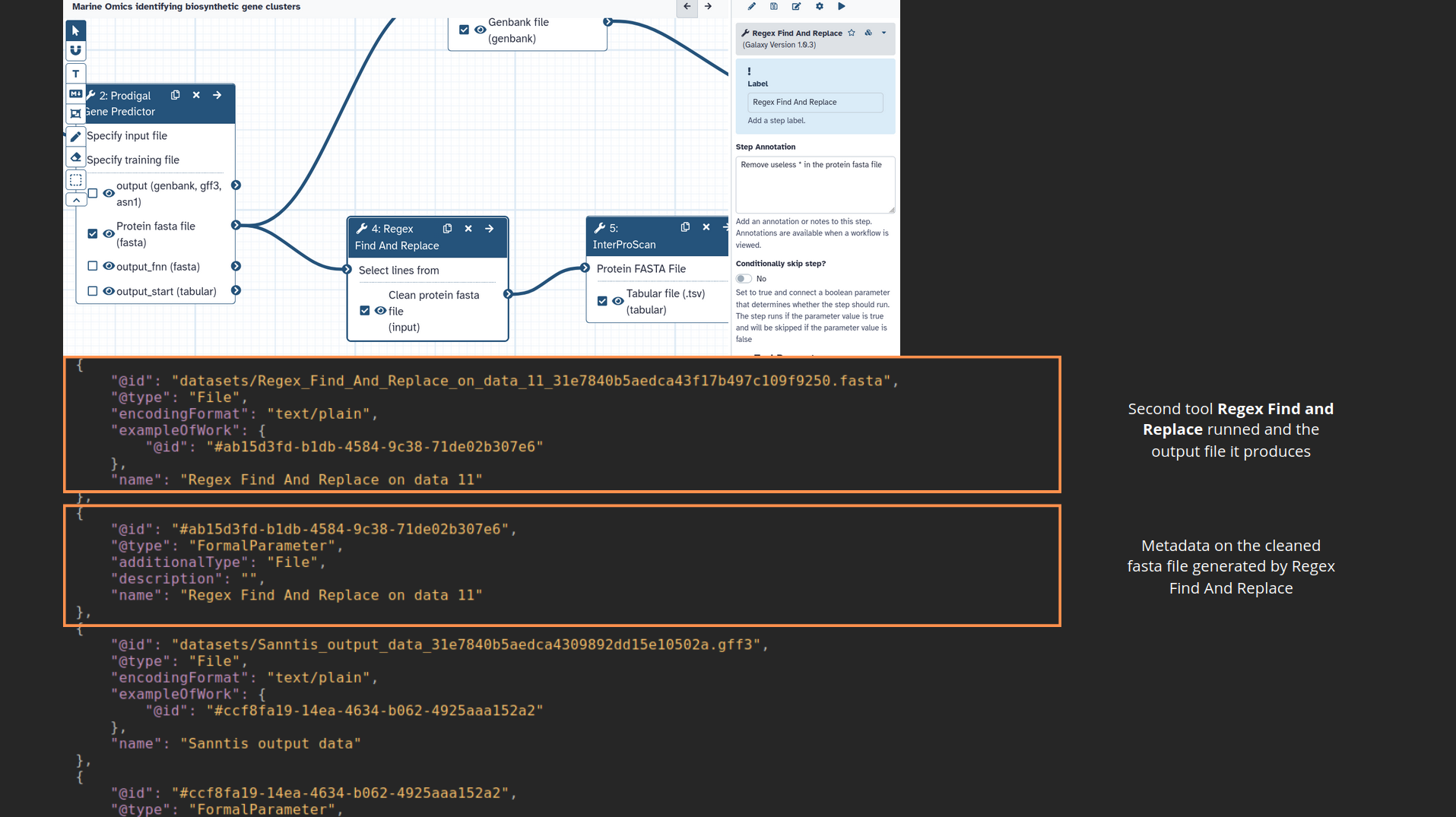Viewport: 1456px width, 817px height.
Task: Select the box select tool
Action: (76, 180)
